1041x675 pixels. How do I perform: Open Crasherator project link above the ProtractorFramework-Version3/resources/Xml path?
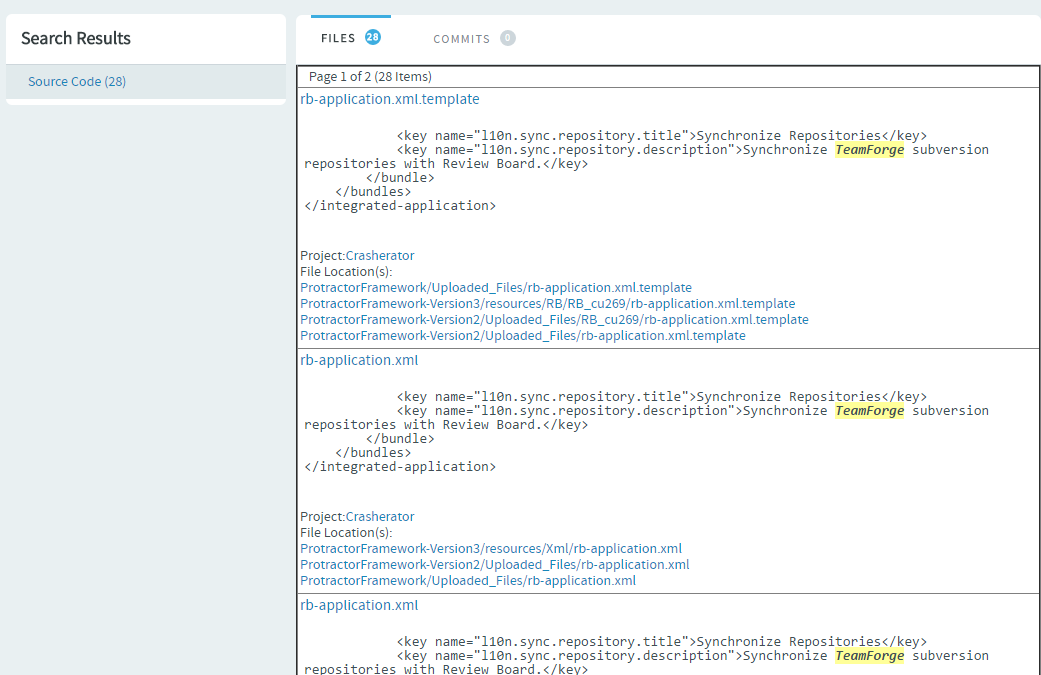tap(380, 516)
